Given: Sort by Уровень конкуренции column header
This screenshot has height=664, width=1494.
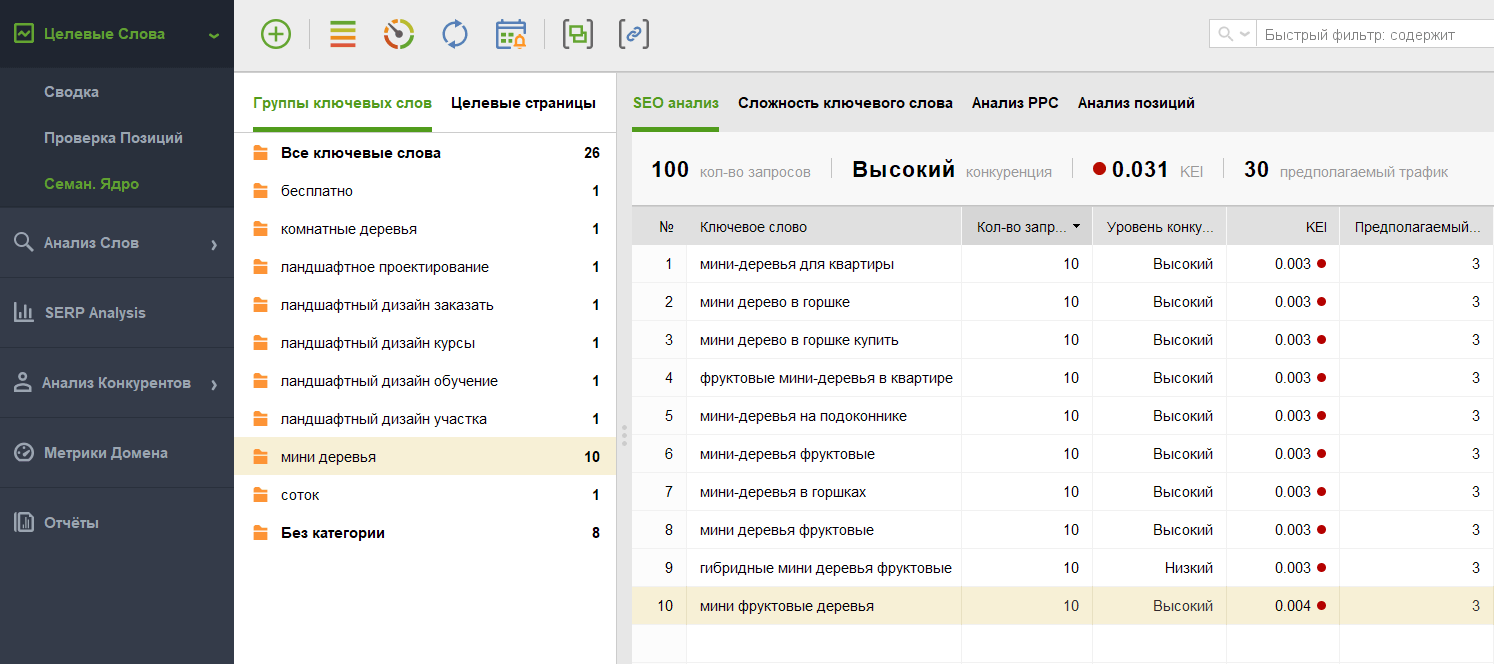Looking at the screenshot, I should tap(1160, 227).
